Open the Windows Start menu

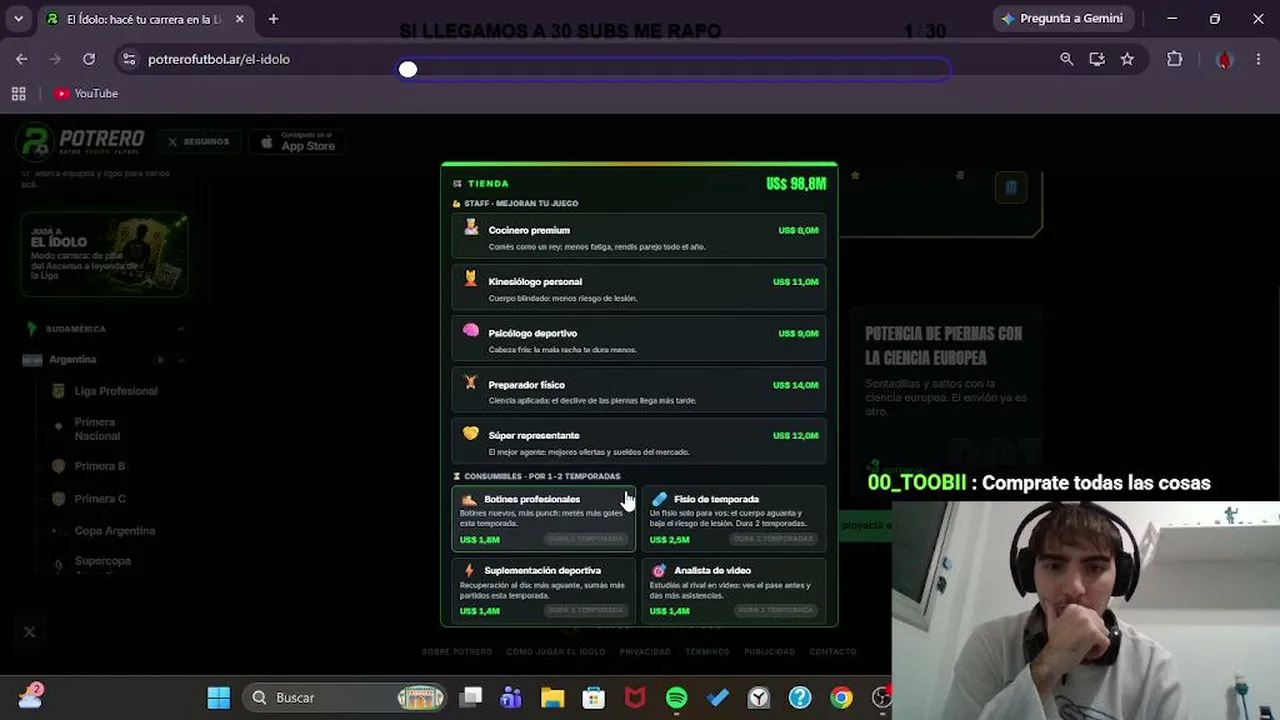click(x=218, y=697)
